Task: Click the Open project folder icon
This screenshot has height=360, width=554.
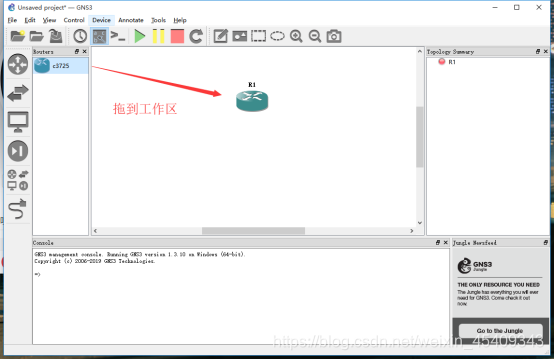Action: [36, 36]
